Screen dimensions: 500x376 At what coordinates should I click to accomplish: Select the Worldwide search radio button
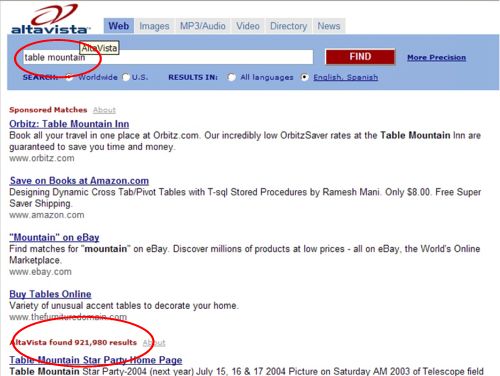pyautogui.click(x=69, y=77)
